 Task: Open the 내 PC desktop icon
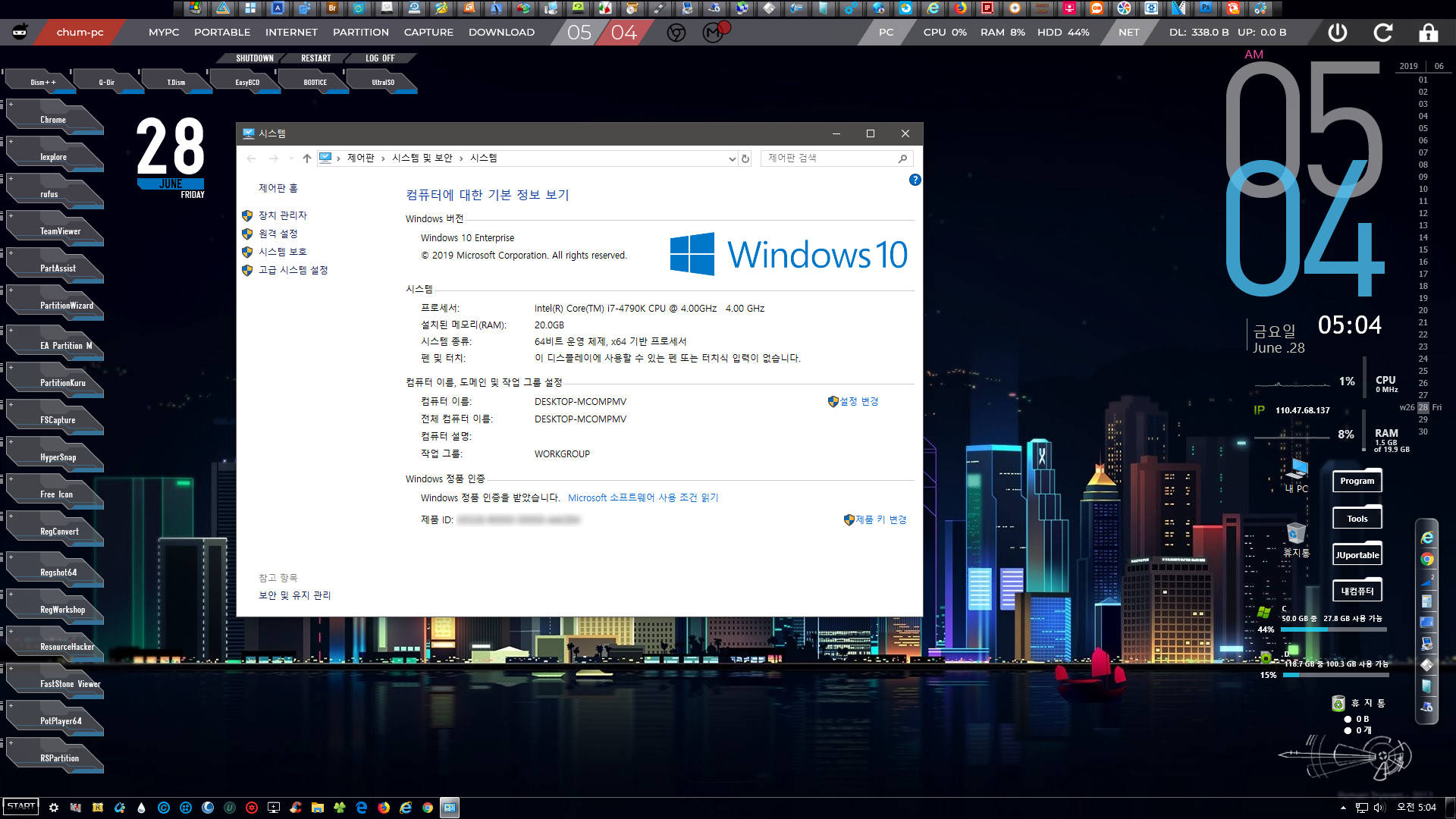[1296, 475]
